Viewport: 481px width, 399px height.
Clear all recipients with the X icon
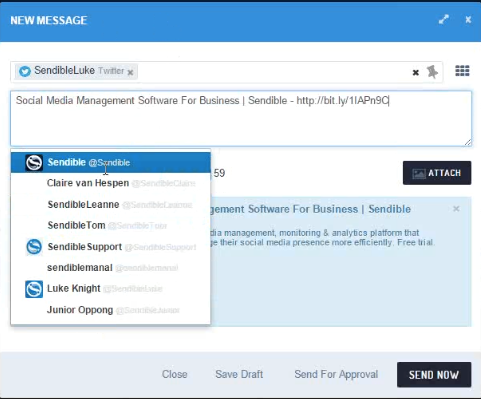tap(416, 72)
